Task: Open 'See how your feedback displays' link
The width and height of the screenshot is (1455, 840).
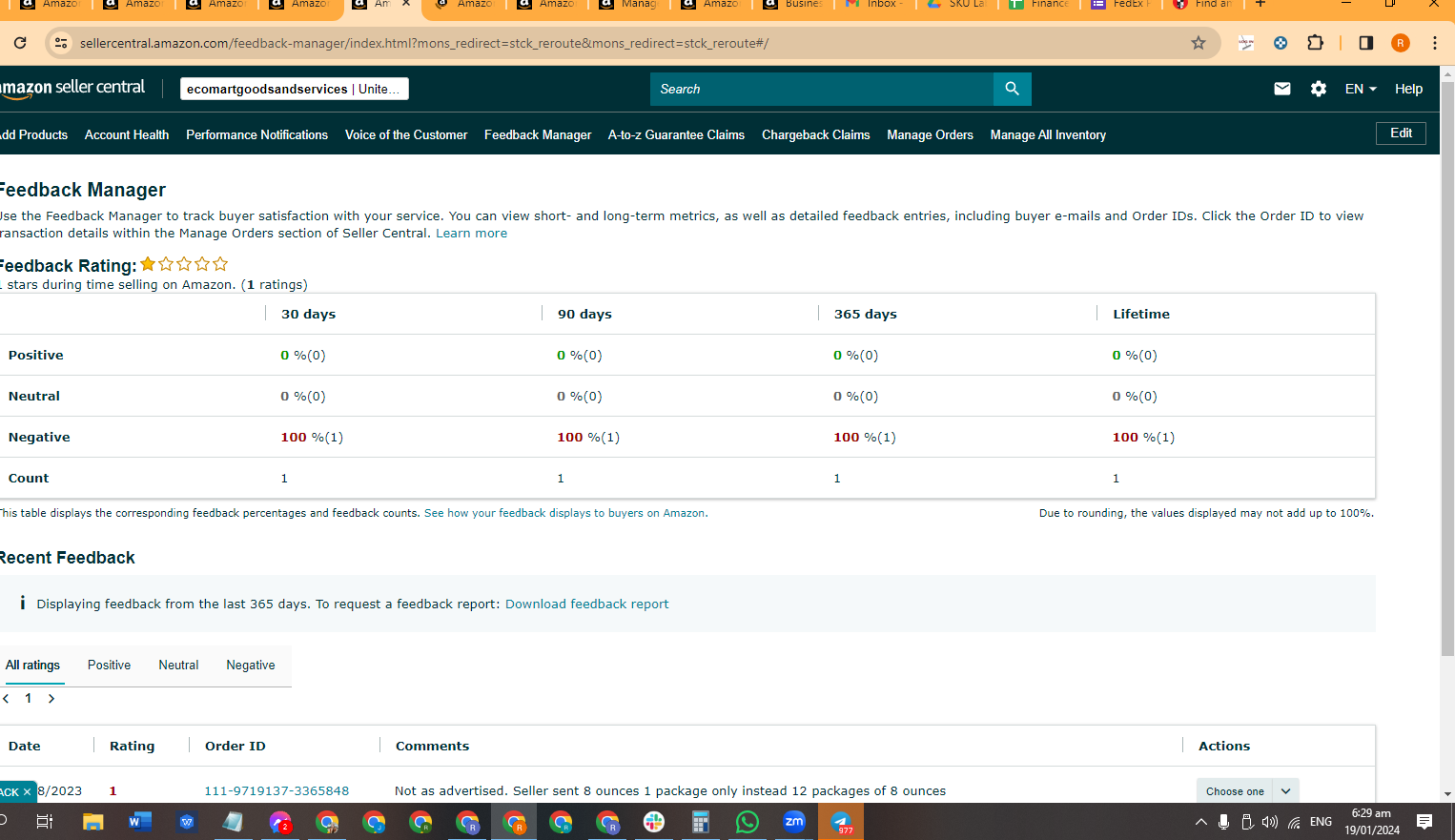Action: point(565,513)
